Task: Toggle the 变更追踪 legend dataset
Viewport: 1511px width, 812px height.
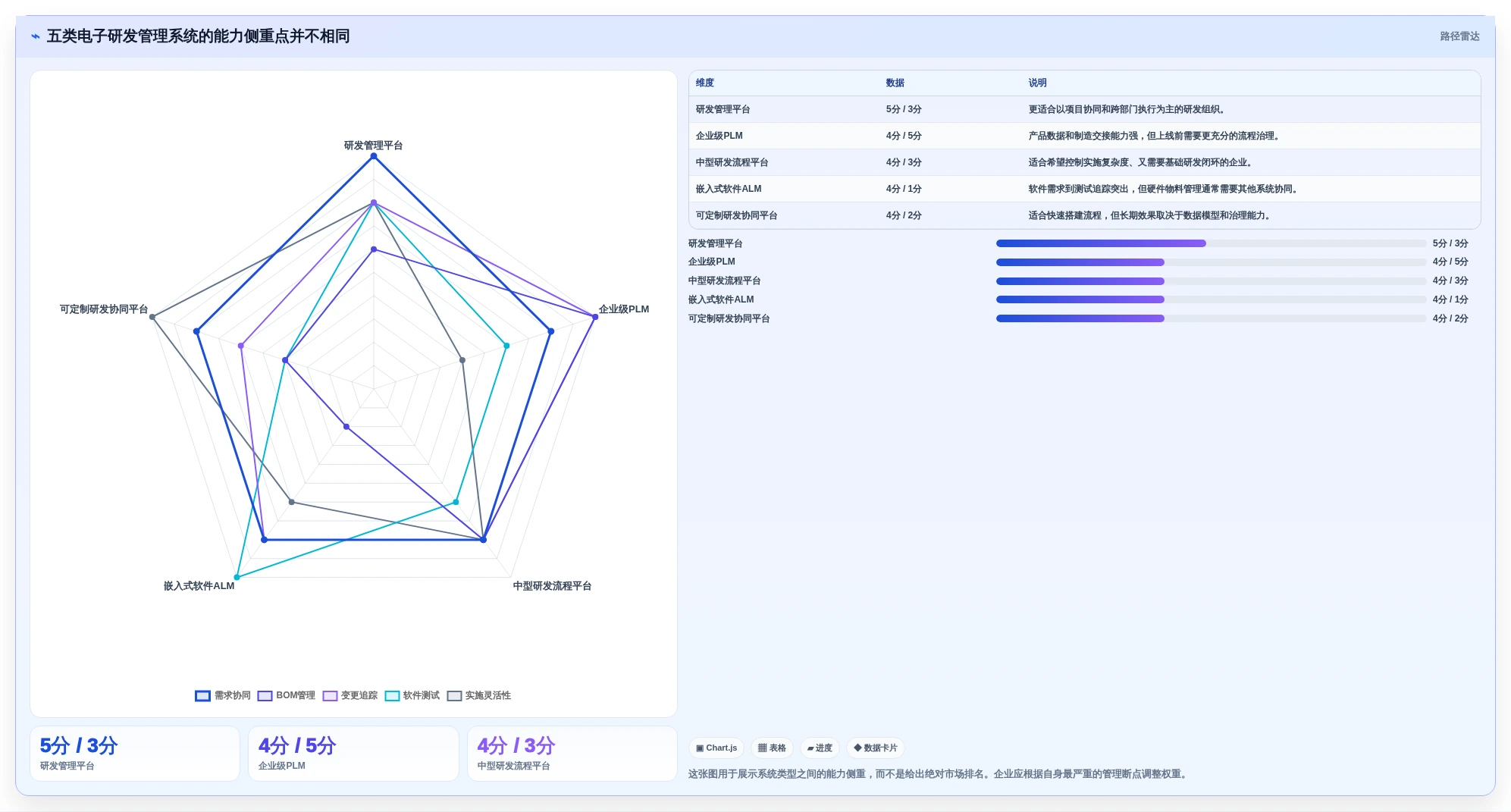Action: point(350,695)
